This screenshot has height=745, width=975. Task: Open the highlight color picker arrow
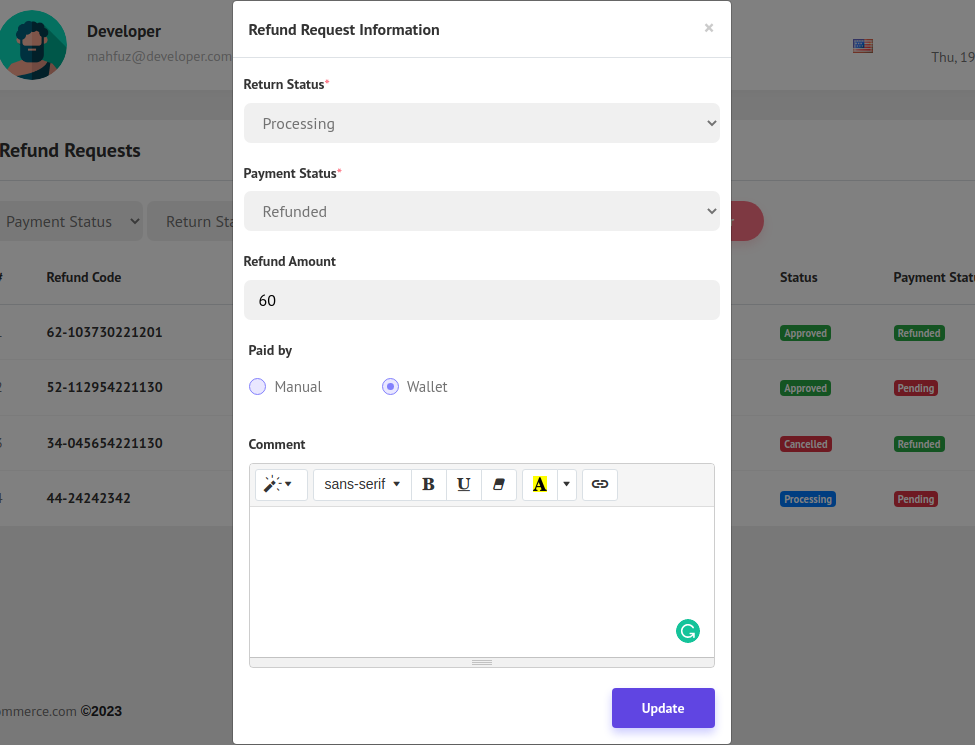click(567, 485)
